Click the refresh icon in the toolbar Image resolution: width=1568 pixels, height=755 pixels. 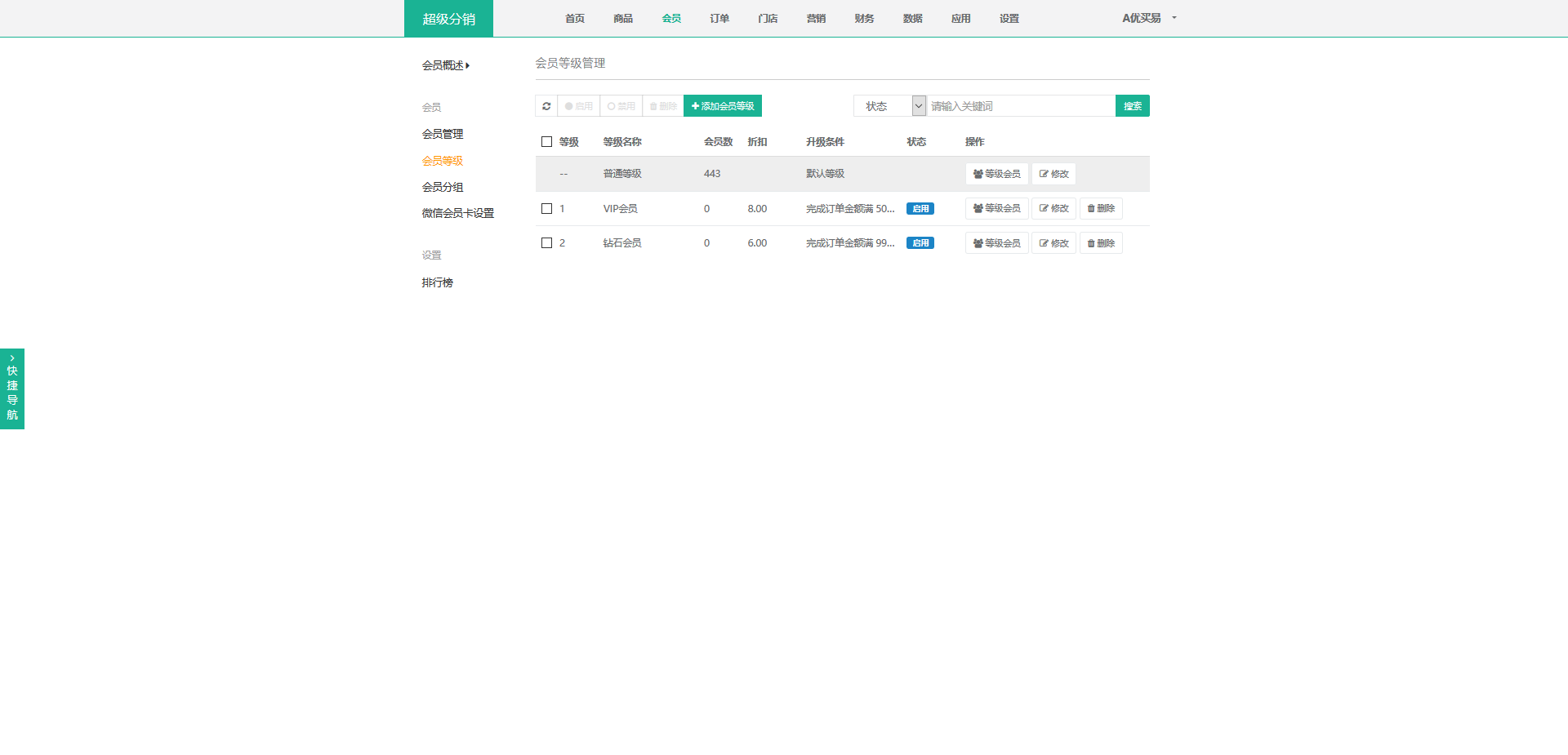pyautogui.click(x=546, y=106)
